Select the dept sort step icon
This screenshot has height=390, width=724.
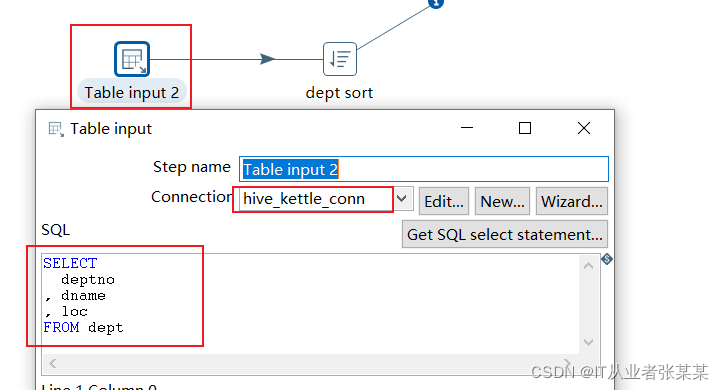[x=340, y=59]
